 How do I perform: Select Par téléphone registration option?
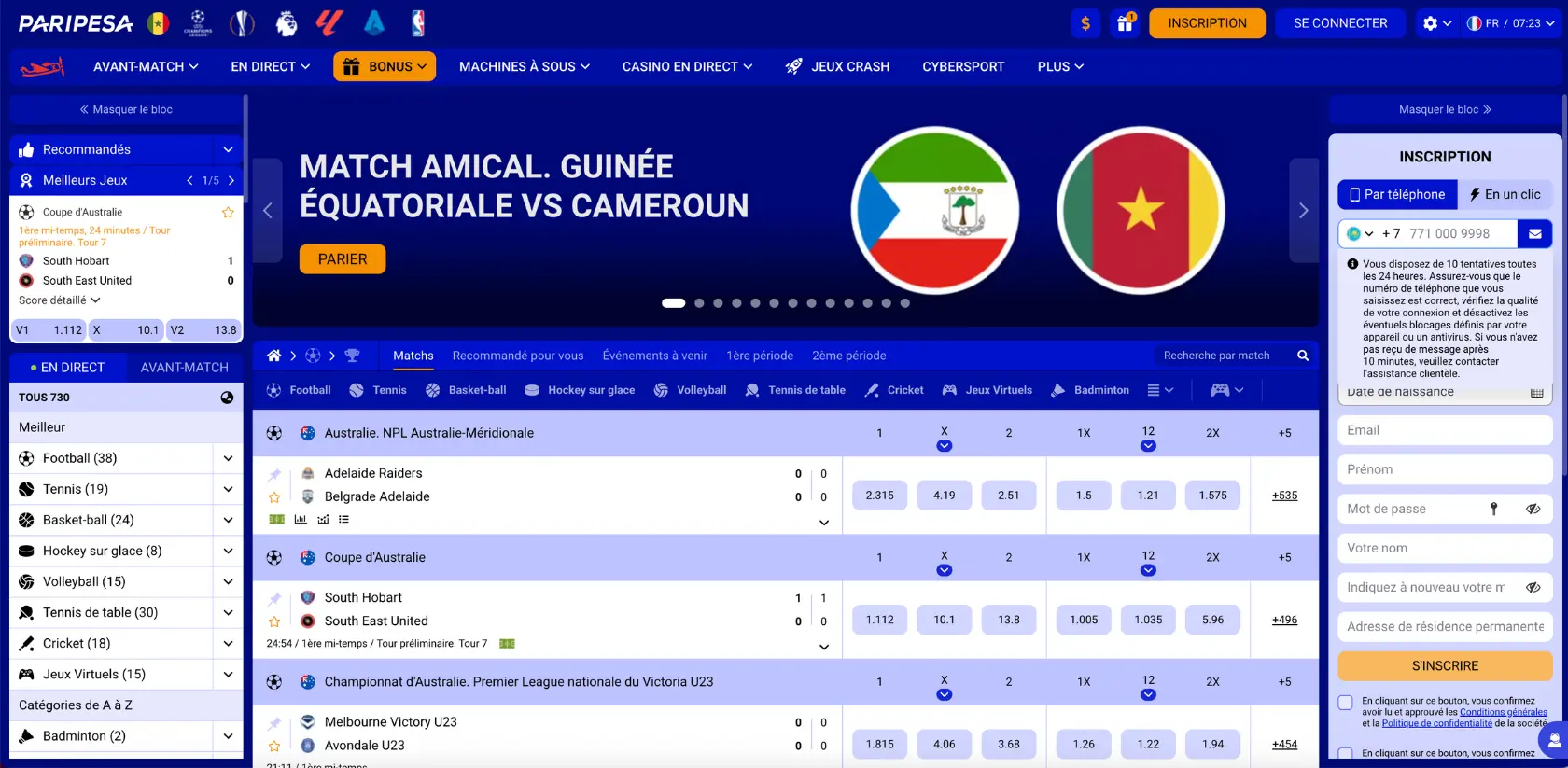[x=1397, y=194]
